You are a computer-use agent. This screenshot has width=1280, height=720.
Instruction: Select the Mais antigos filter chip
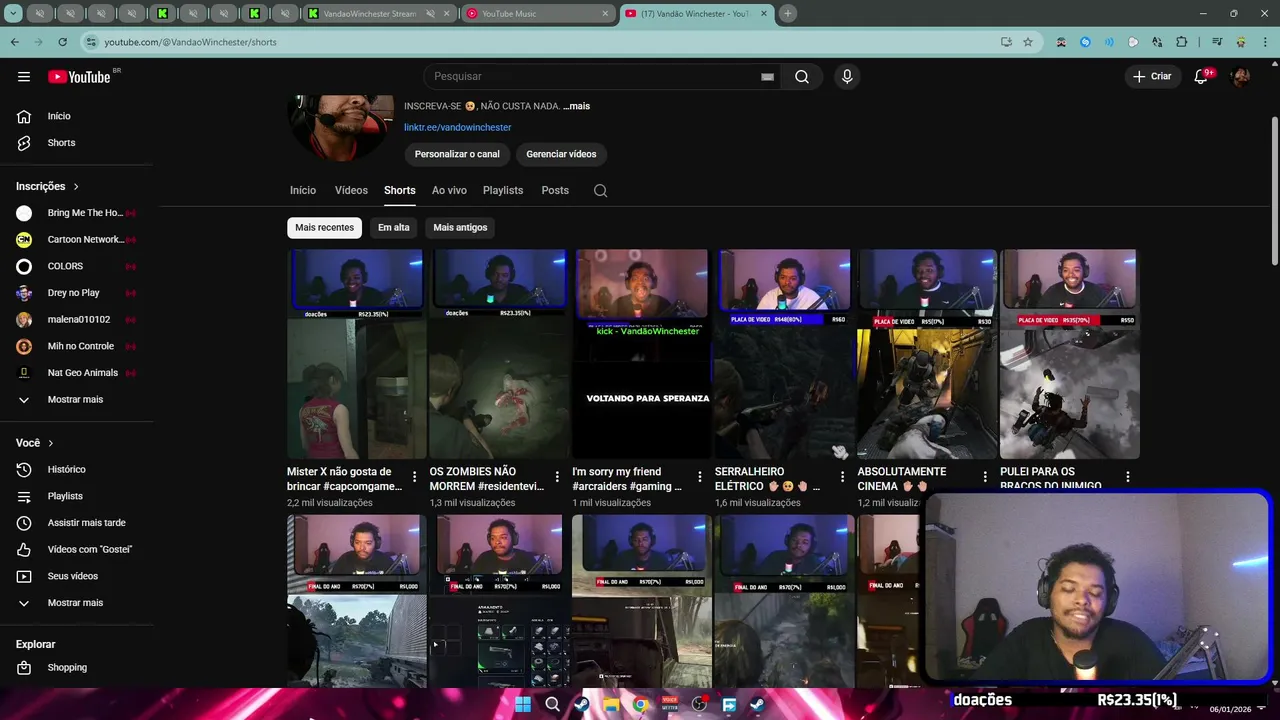click(x=460, y=228)
